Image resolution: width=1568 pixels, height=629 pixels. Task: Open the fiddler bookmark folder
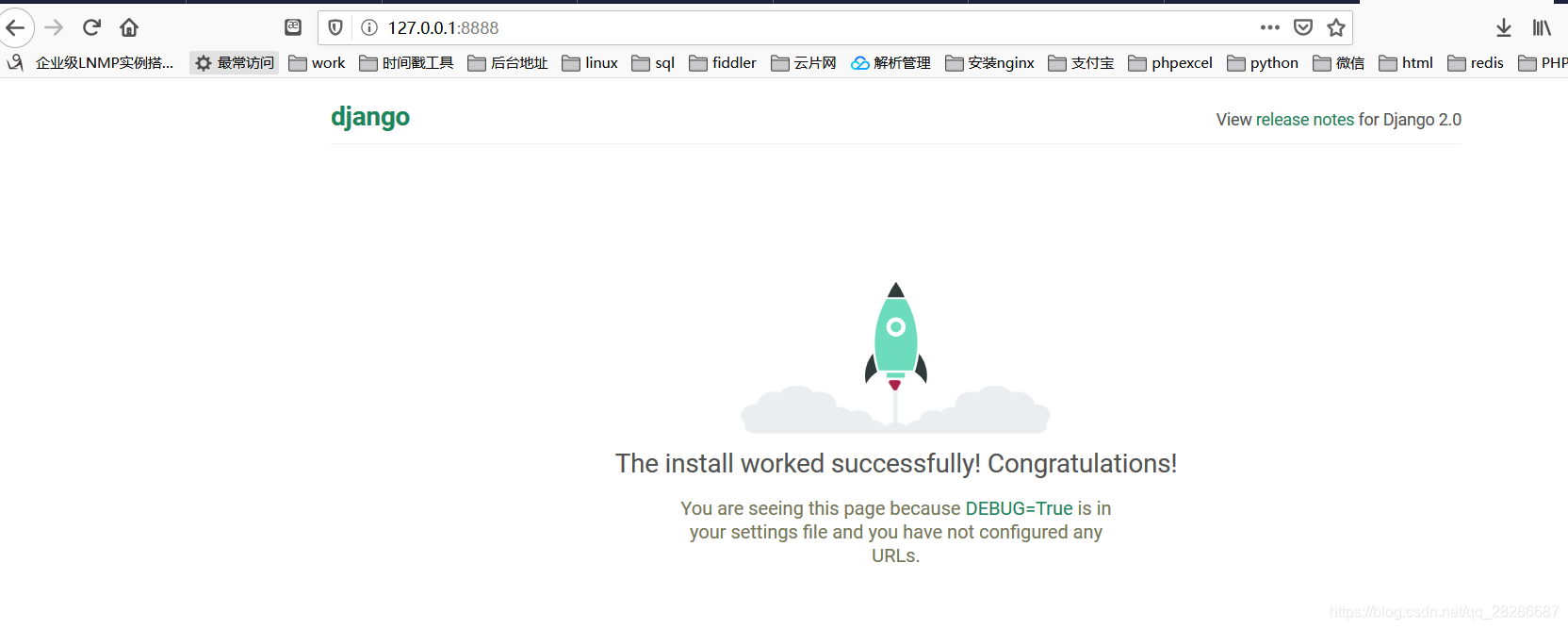coord(723,63)
